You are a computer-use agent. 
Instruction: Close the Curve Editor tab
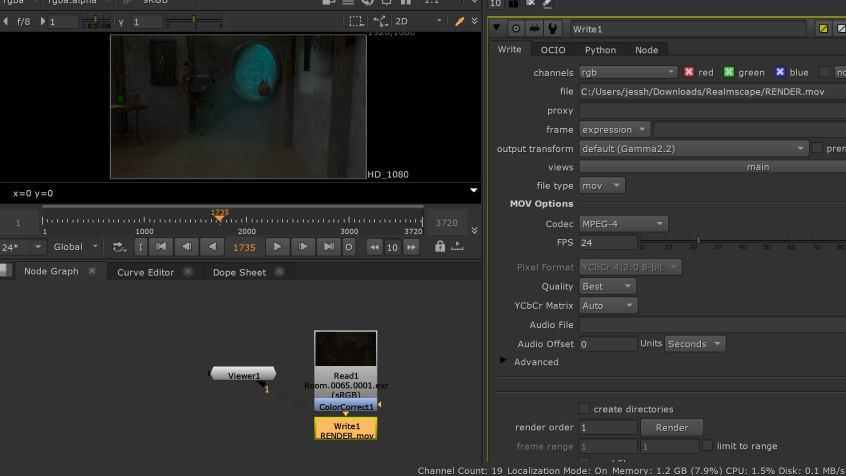click(188, 272)
